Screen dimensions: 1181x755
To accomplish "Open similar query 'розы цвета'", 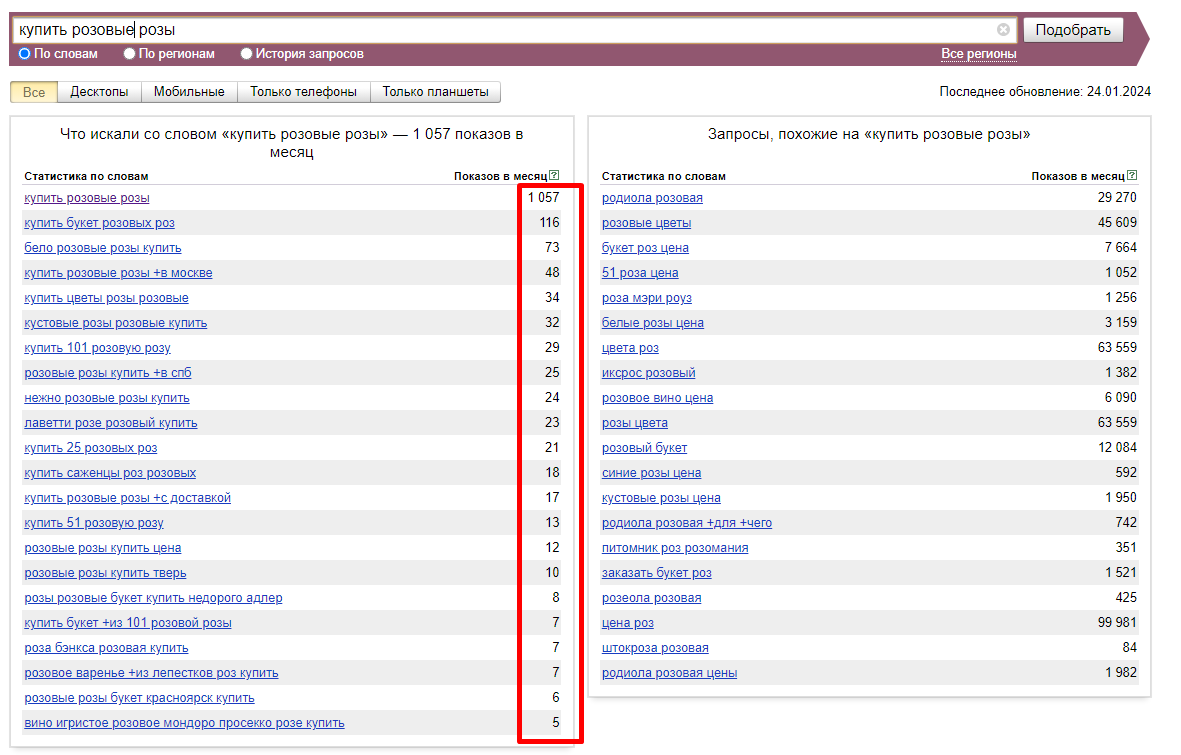I will [635, 423].
